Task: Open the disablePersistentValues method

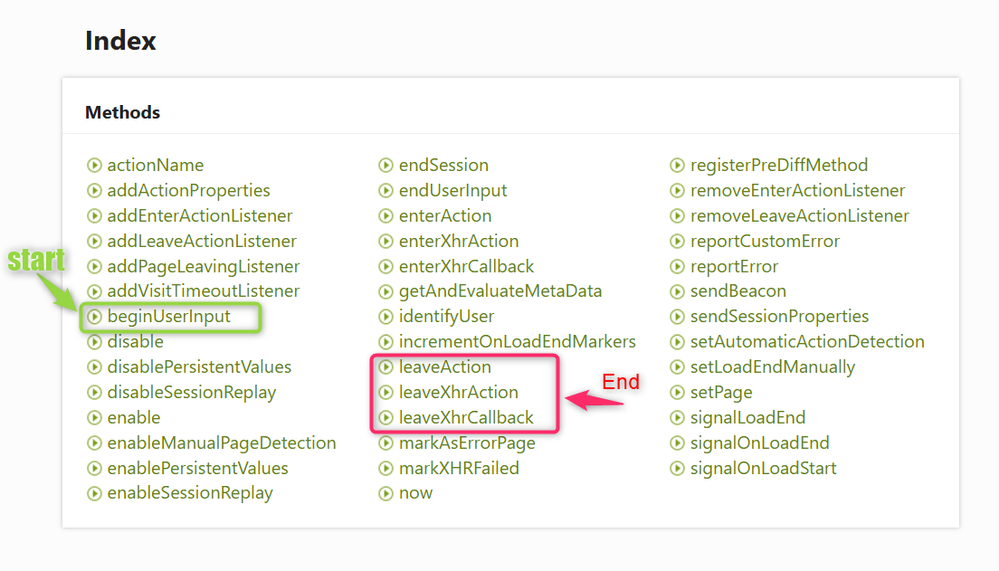Action: pyautogui.click(x=199, y=367)
